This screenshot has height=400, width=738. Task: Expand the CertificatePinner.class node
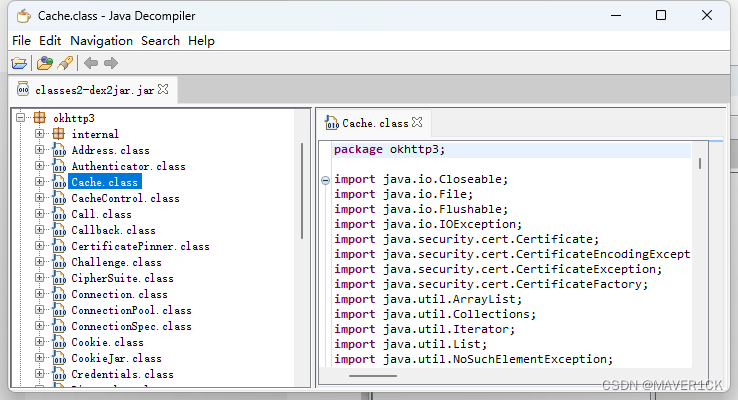tap(40, 246)
